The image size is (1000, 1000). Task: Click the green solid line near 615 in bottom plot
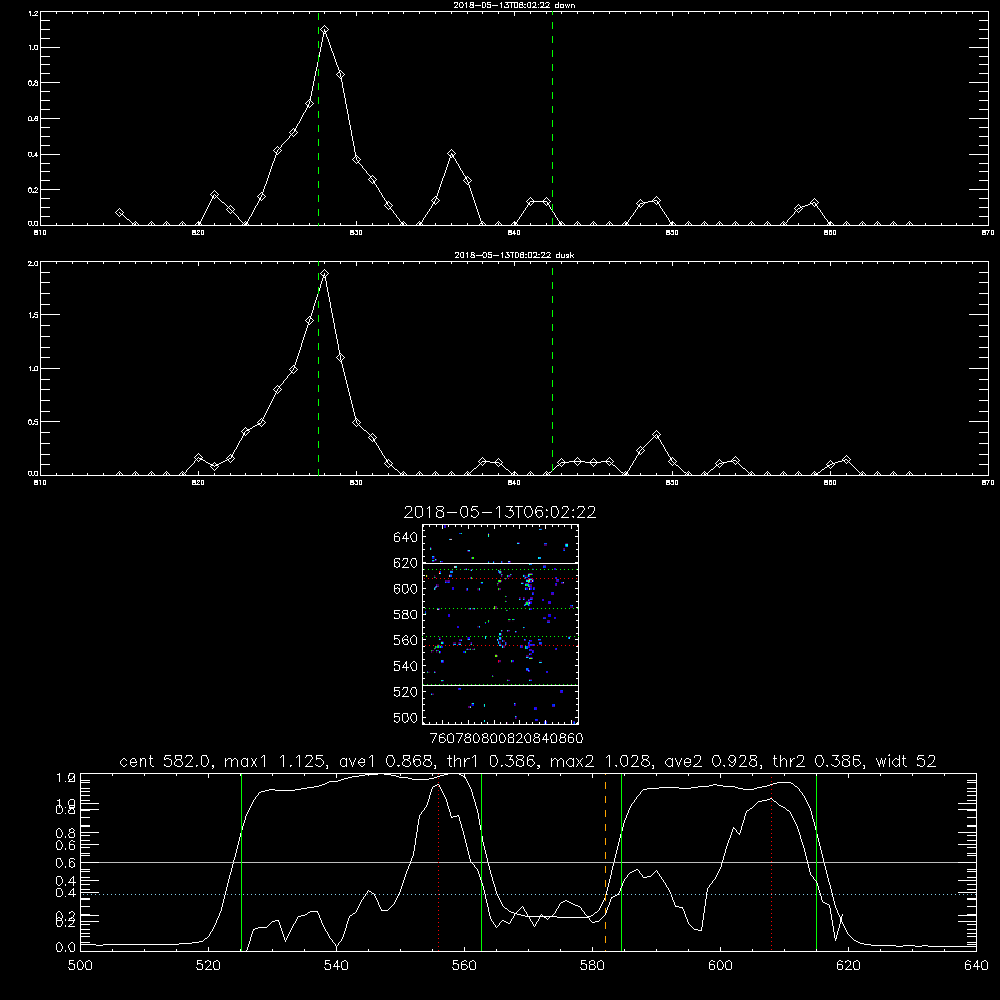point(816,861)
